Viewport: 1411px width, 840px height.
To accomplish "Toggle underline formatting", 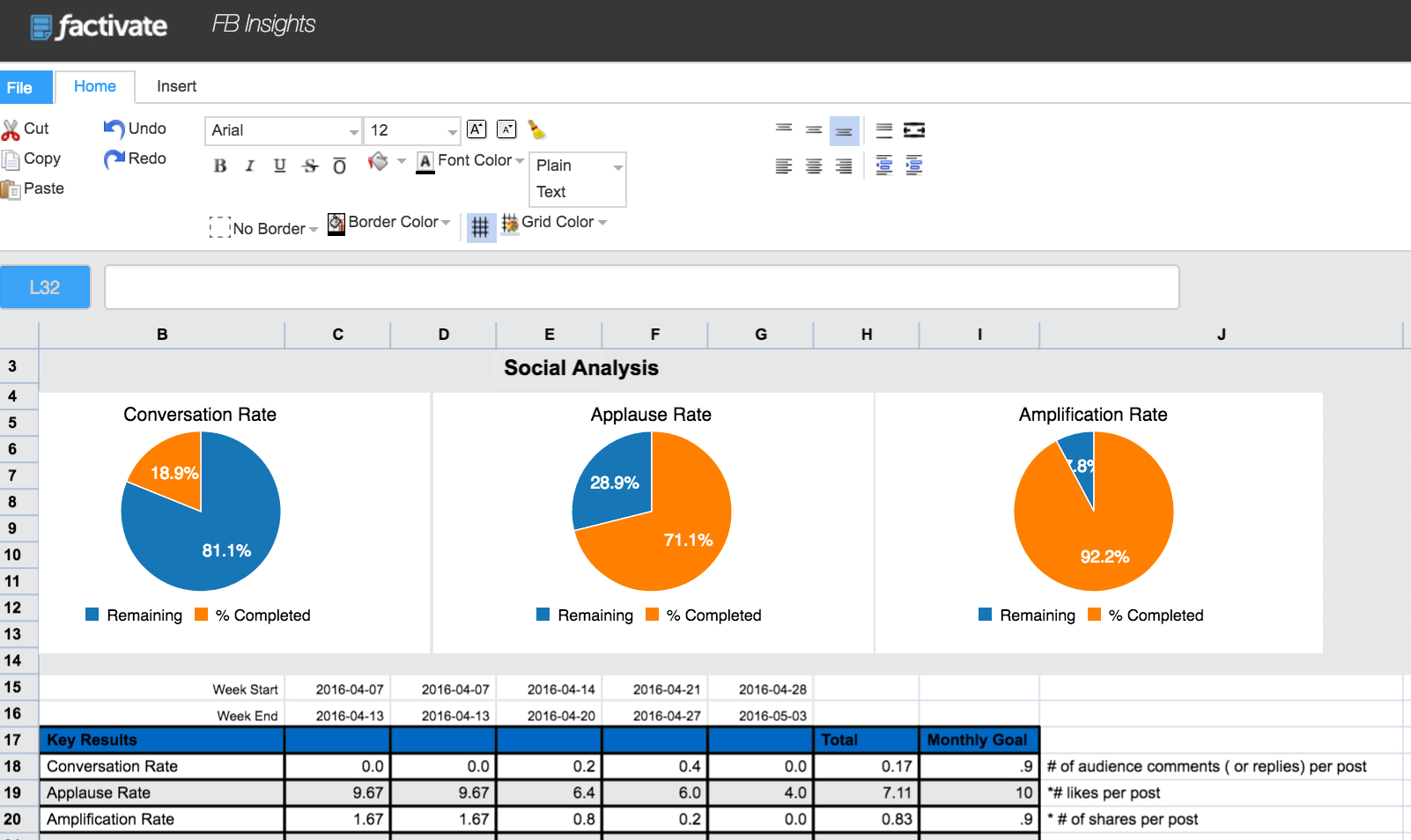I will (x=280, y=166).
